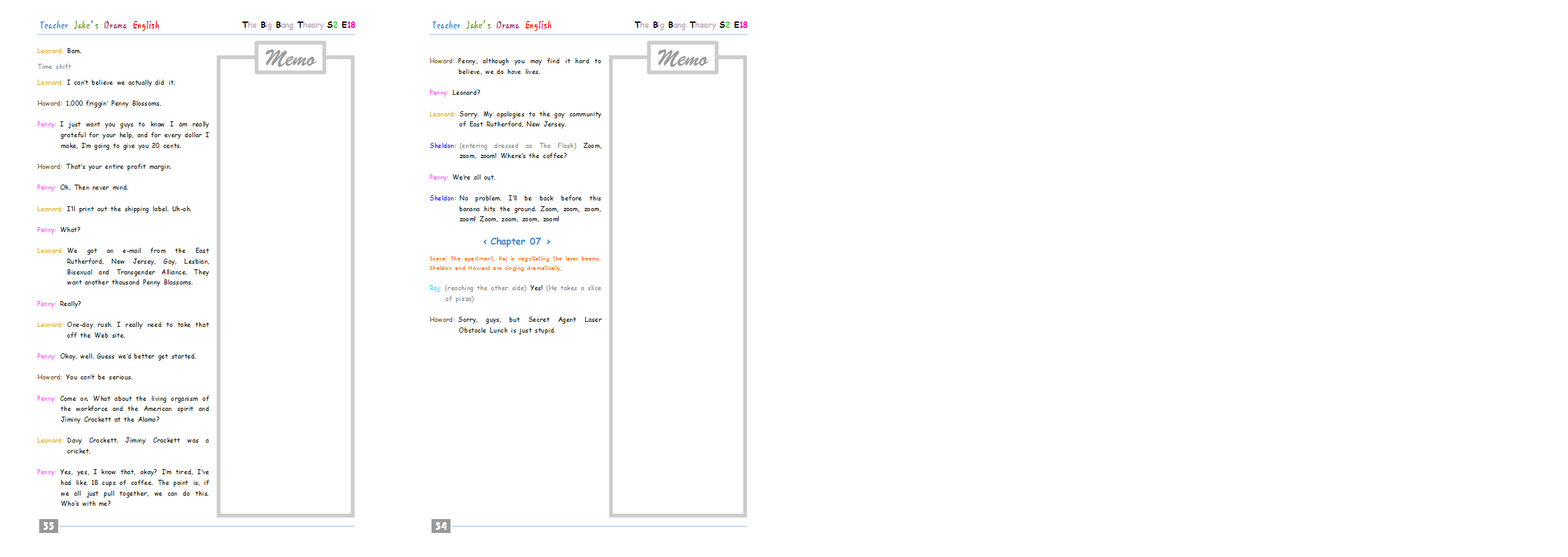Click 'want another thousand Penny Blossoms.' line
This screenshot has width=1568, height=557.
tap(130, 283)
